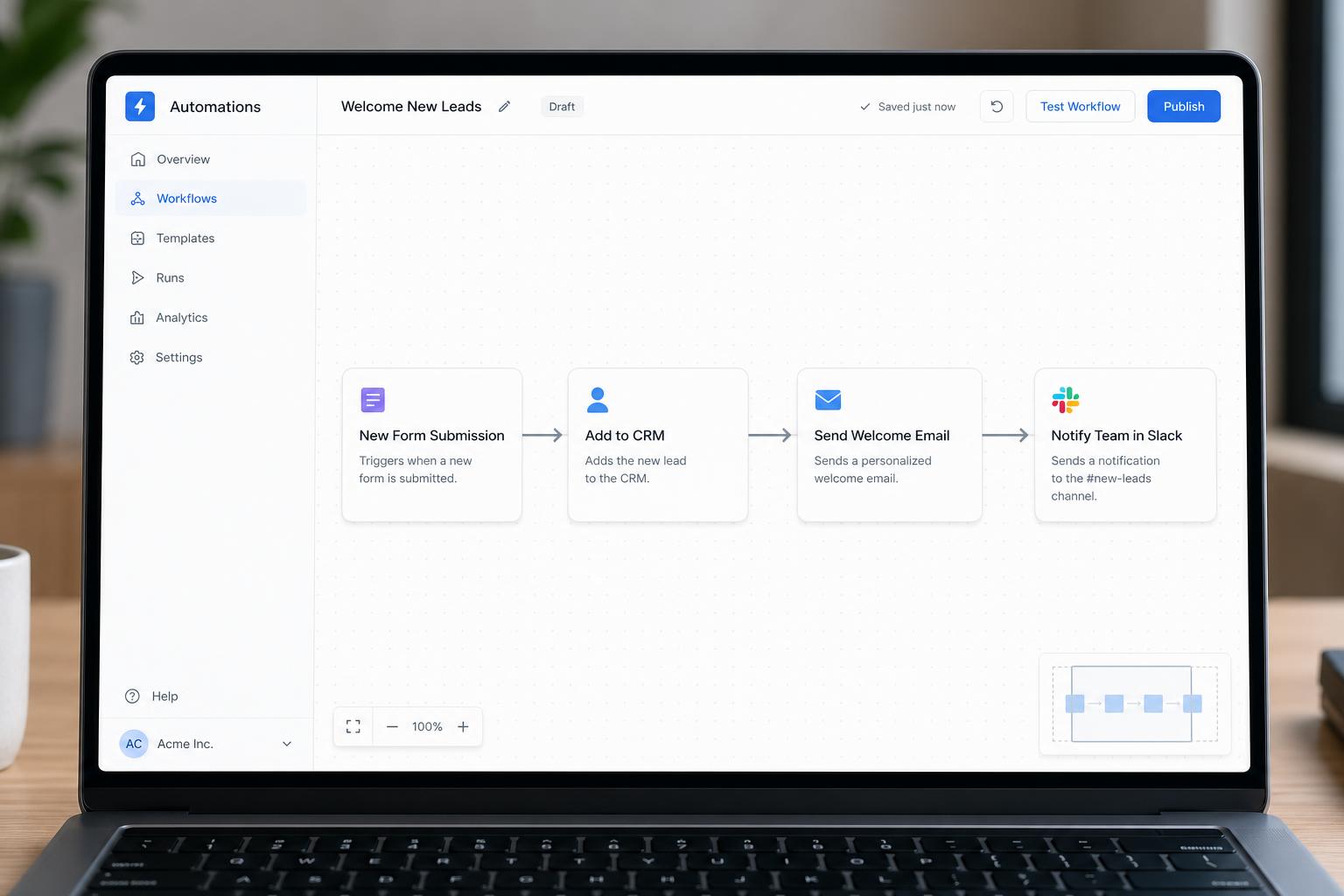
Task: Click the undo history arrow button
Action: pyautogui.click(x=997, y=107)
